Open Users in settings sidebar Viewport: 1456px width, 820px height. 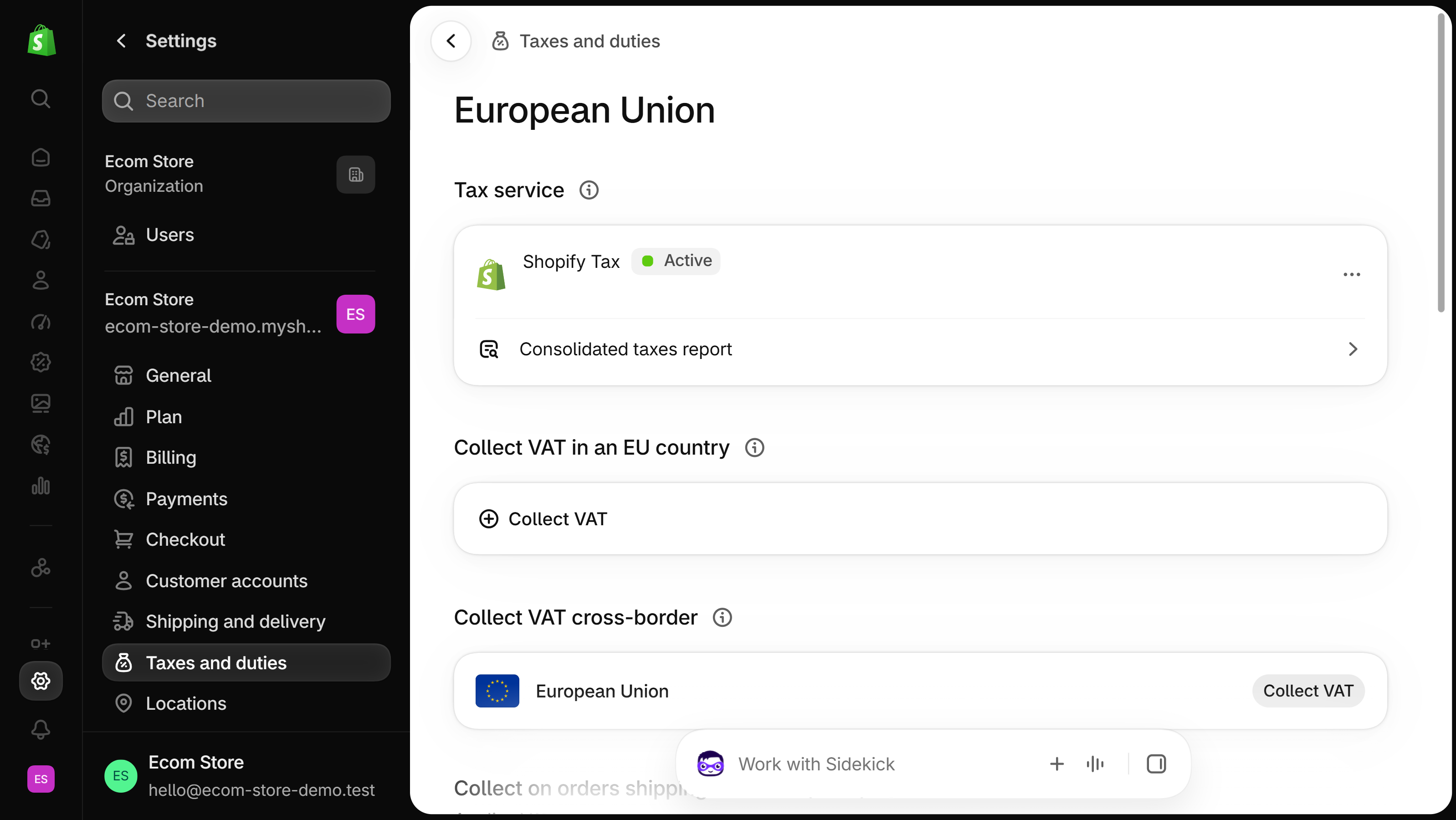(246, 235)
